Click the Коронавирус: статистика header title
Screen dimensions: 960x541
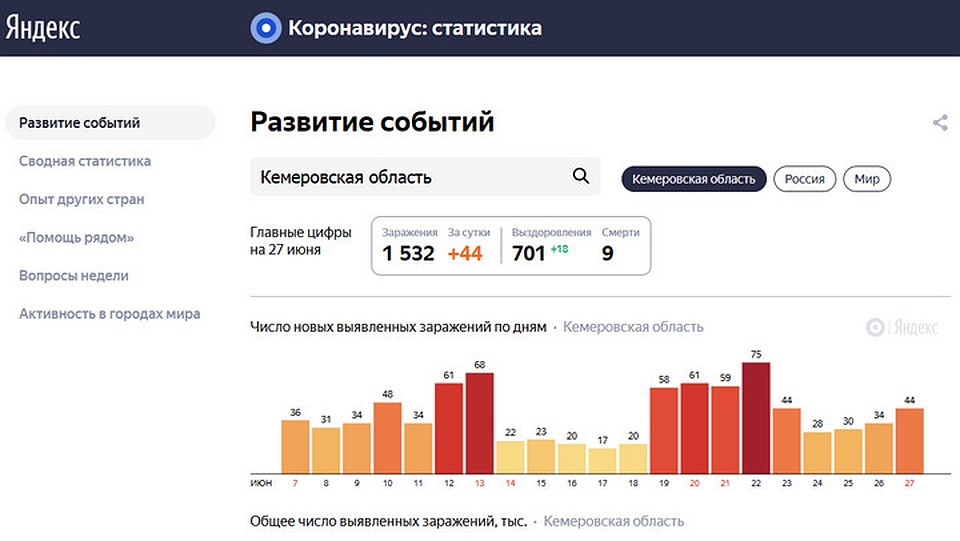pos(414,28)
